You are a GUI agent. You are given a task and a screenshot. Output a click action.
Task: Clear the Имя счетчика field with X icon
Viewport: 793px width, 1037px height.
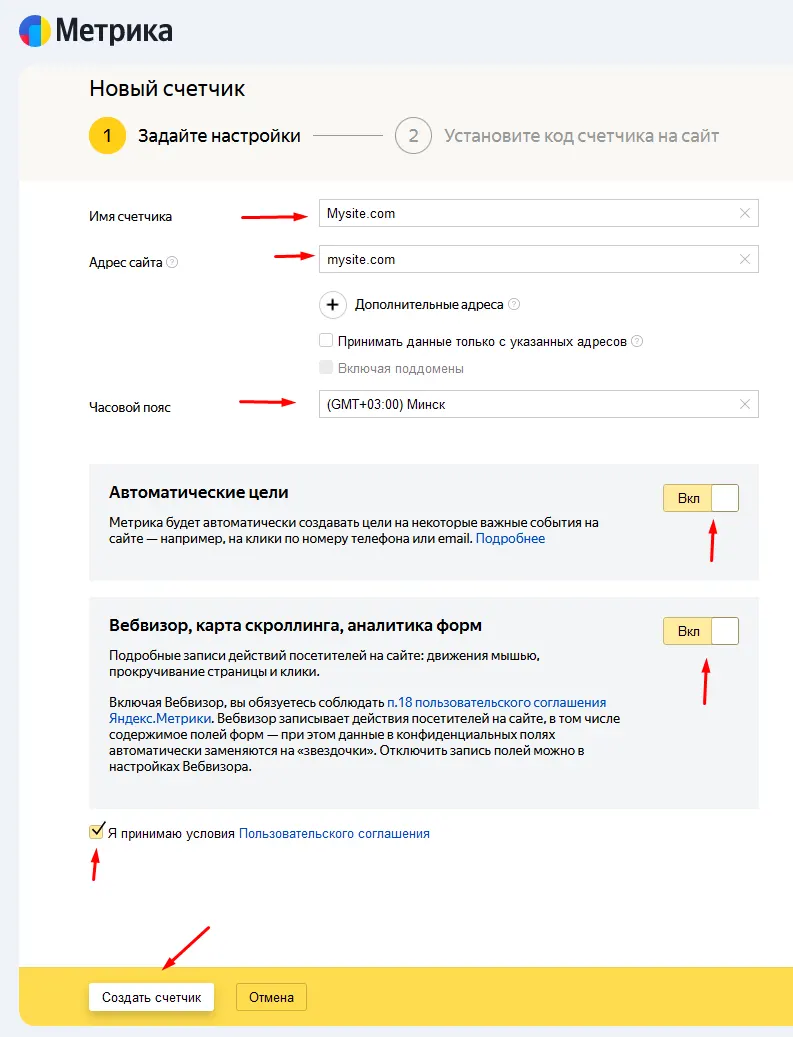coord(745,213)
